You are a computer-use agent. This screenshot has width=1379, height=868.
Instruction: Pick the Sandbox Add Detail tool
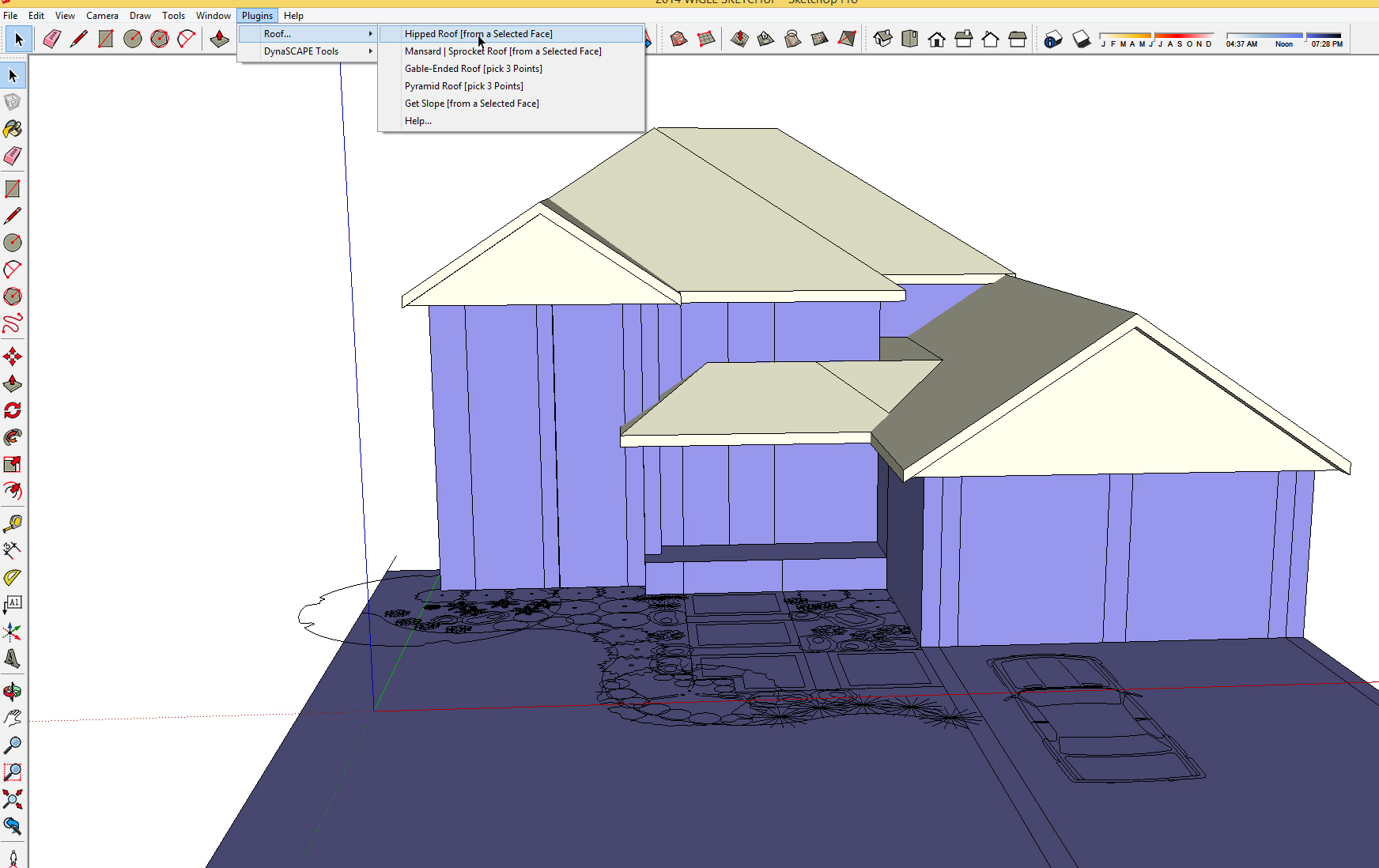tap(819, 39)
